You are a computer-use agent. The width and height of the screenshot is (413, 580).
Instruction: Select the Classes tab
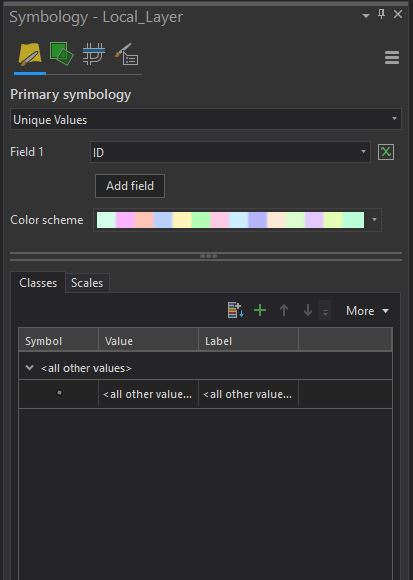[x=38, y=283]
